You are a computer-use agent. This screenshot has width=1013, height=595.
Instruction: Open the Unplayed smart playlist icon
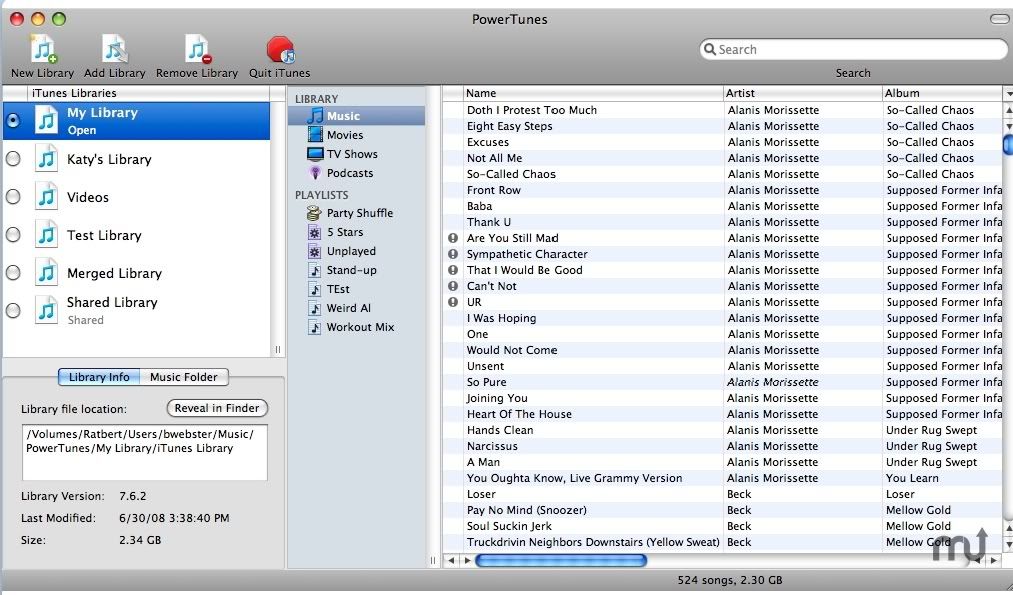(314, 251)
